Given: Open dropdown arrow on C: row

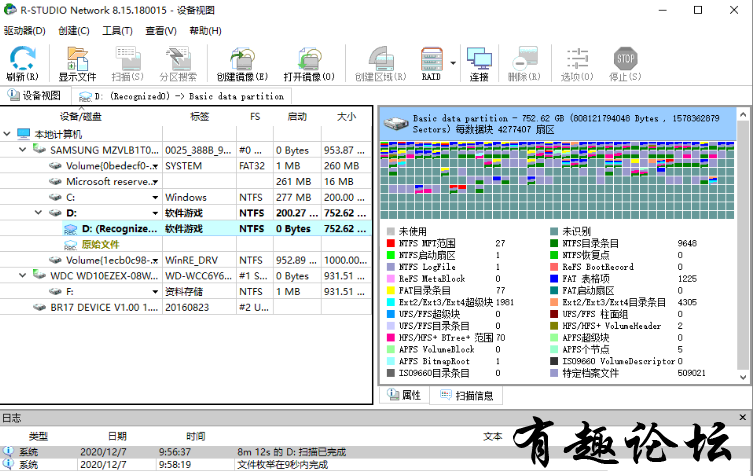Looking at the screenshot, I should pyautogui.click(x=155, y=197).
